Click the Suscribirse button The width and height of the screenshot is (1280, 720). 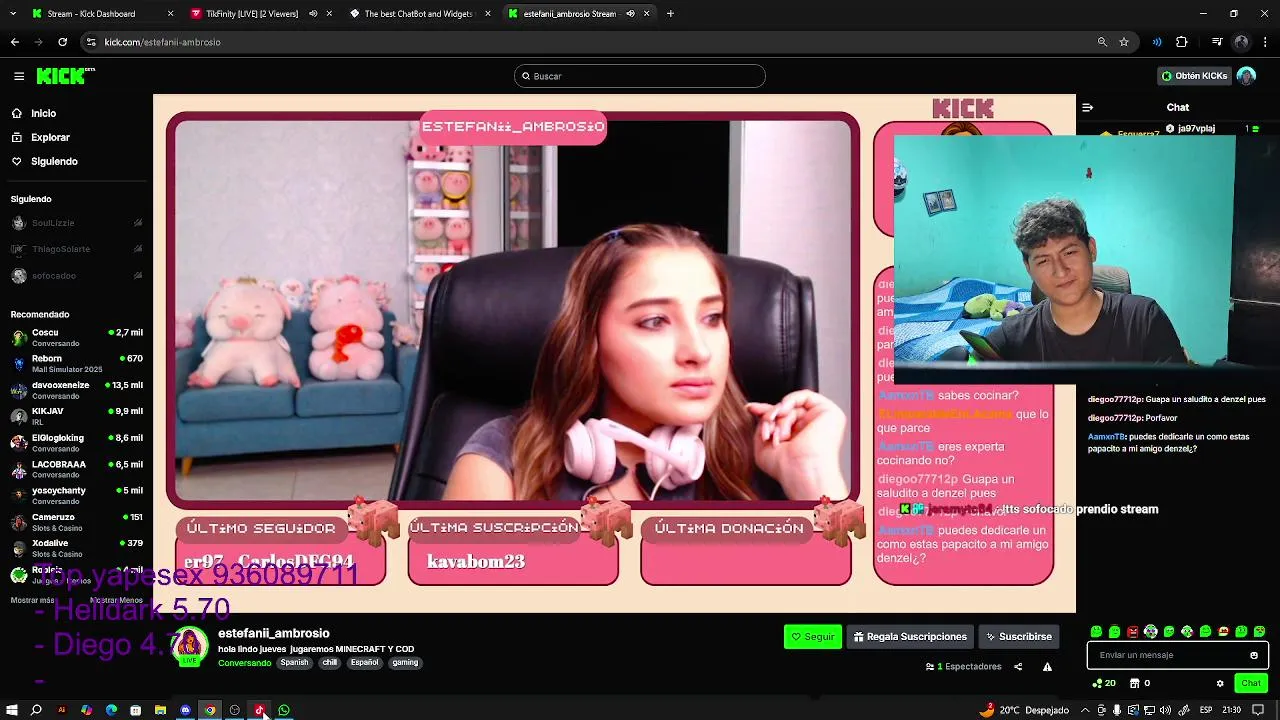tap(1018, 636)
